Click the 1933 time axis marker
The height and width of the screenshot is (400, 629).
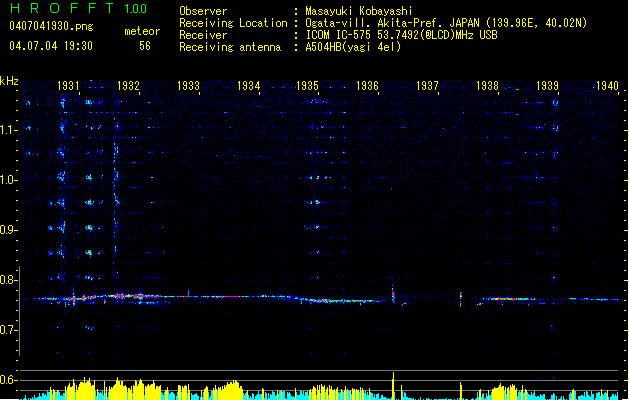pos(188,86)
